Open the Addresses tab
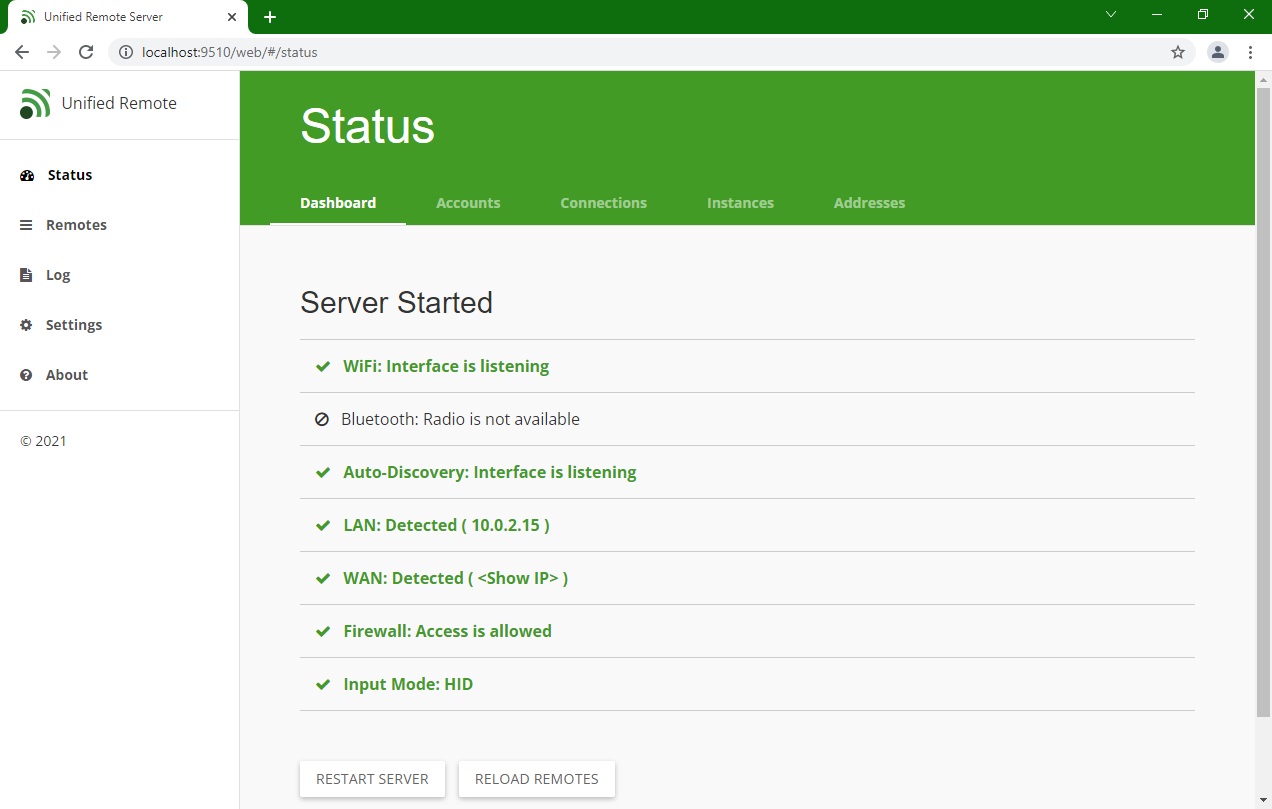Viewport: 1272px width, 809px height. point(869,203)
